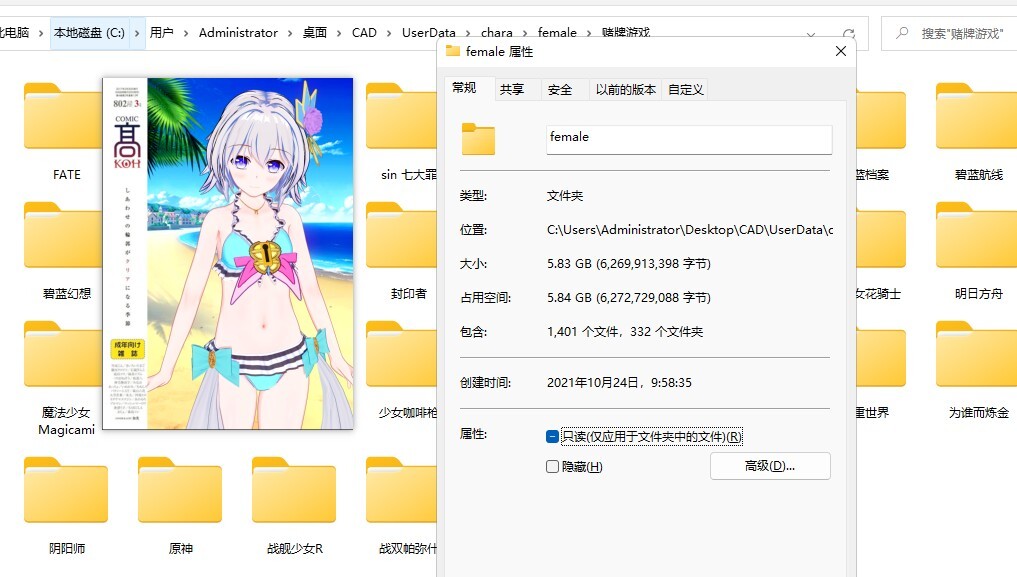Viewport: 1017px width, 577px height.
Task: Navigate to CAD breadcrumb
Action: [364, 32]
